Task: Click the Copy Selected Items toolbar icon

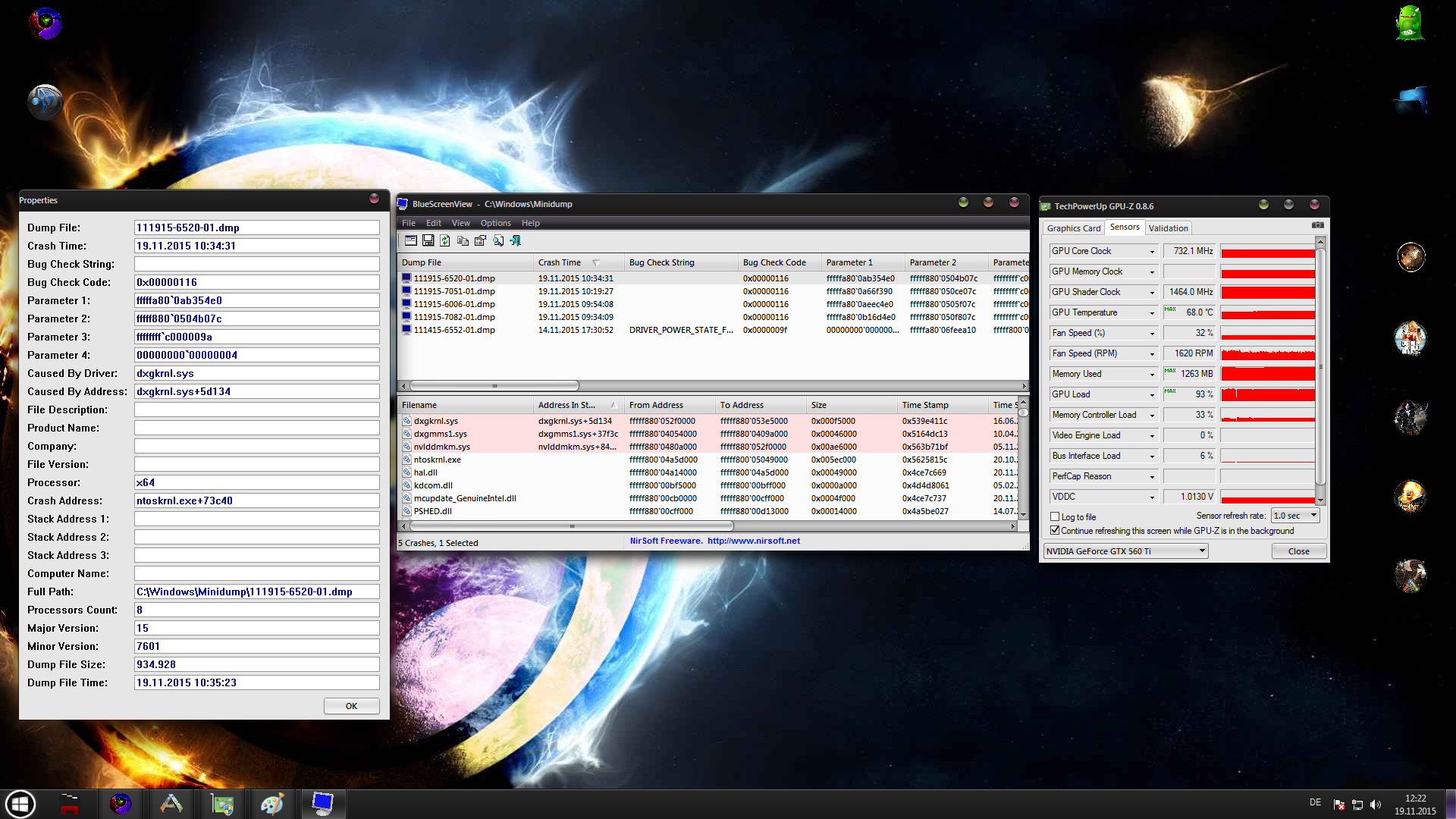Action: [463, 240]
